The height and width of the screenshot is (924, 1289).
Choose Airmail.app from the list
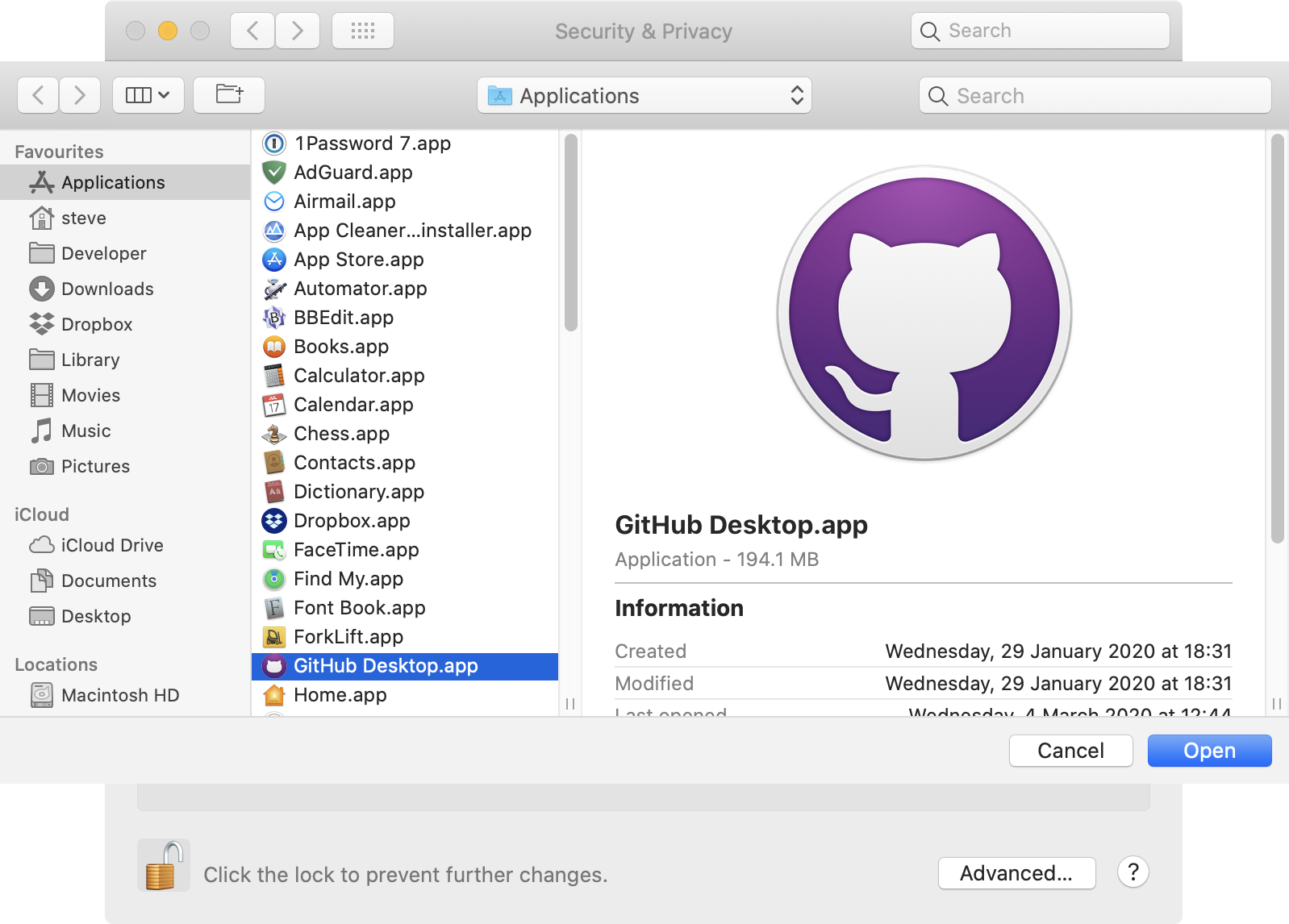(x=405, y=202)
